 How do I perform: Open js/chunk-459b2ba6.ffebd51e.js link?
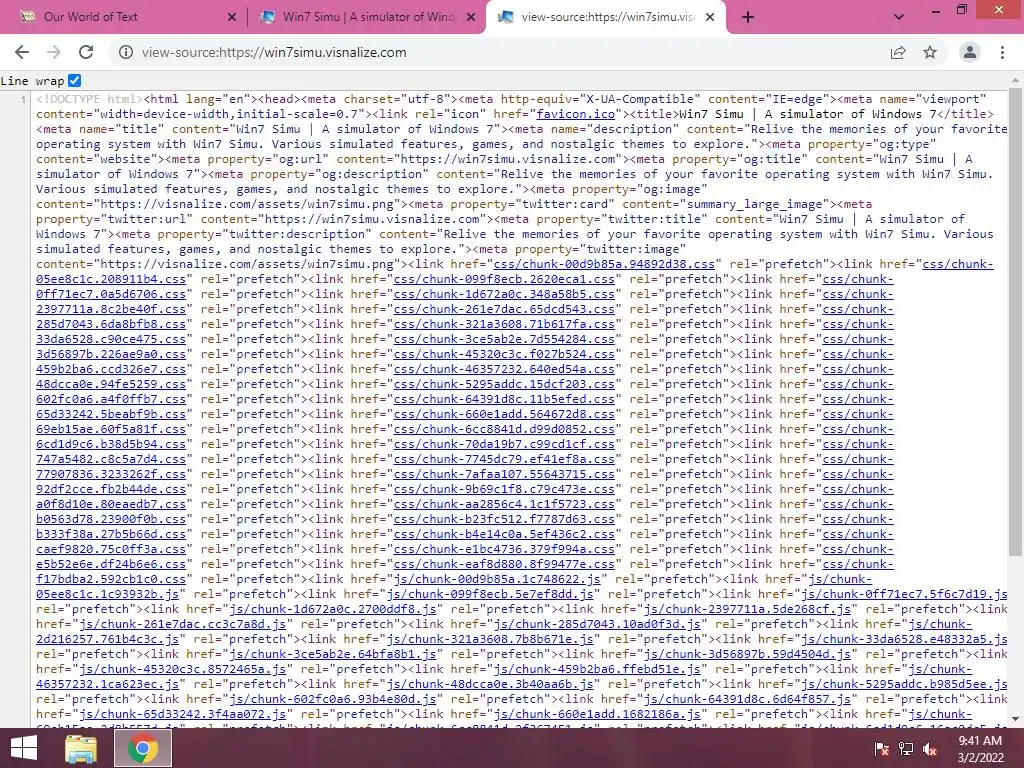[597, 669]
